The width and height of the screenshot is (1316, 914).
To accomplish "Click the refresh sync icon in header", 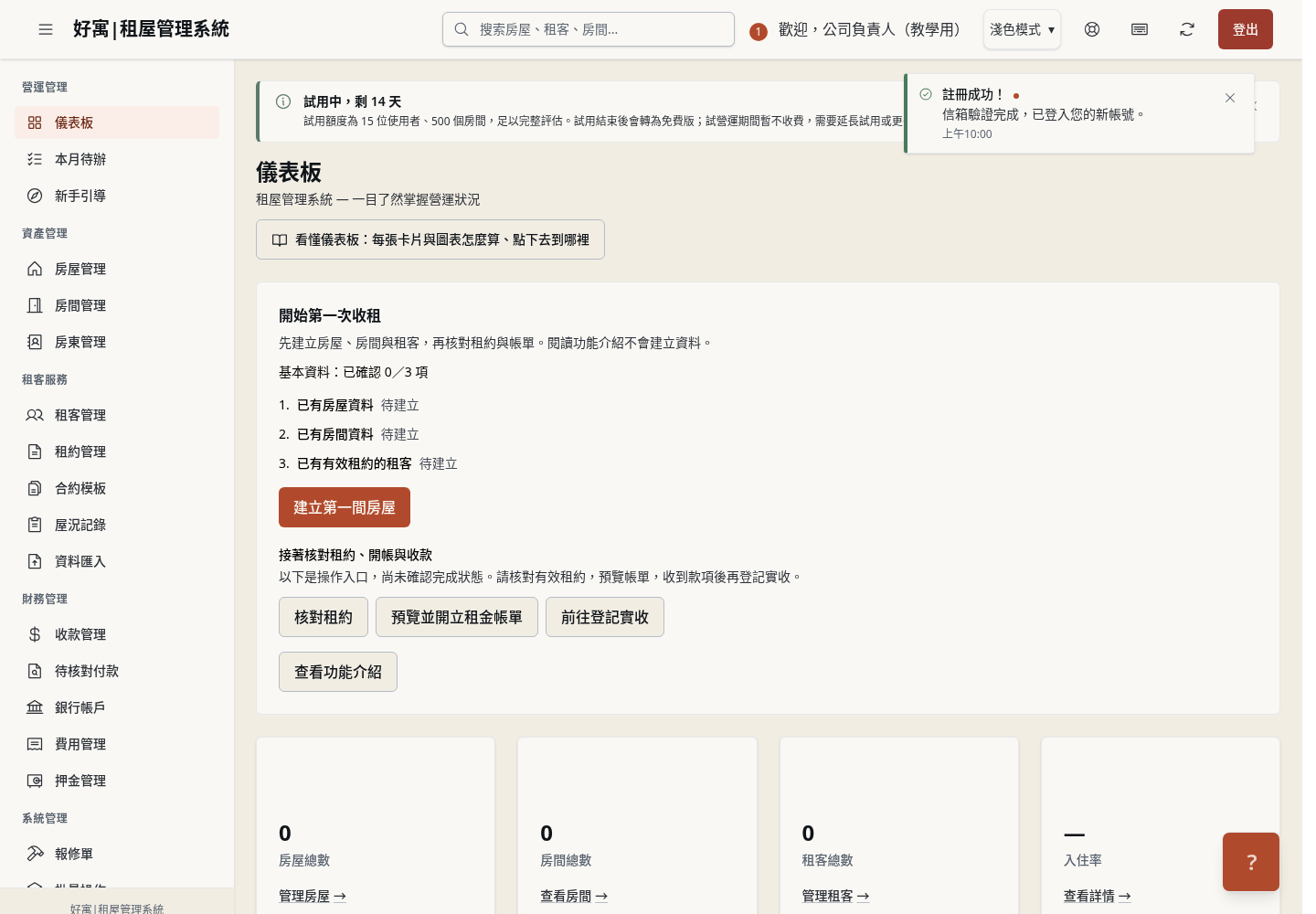I will click(1187, 29).
